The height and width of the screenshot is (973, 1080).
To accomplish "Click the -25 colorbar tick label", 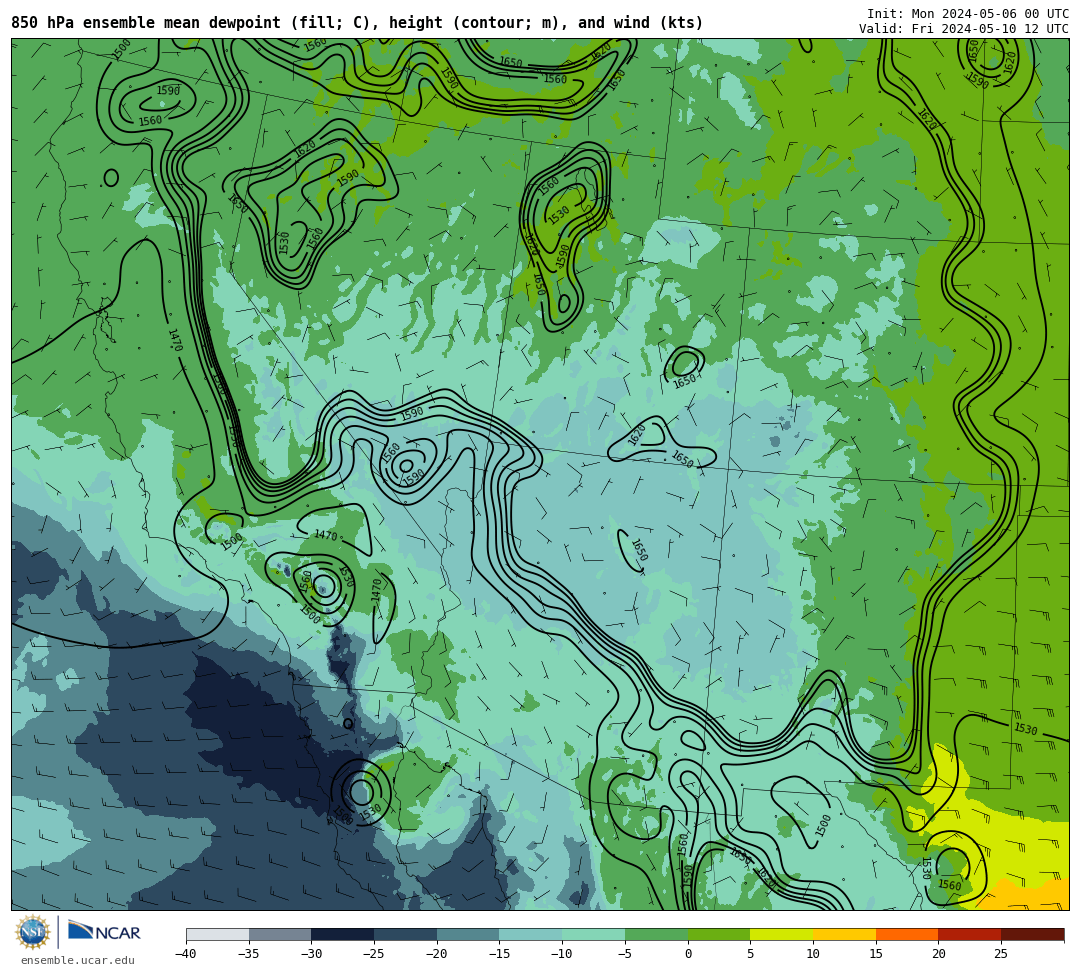I will point(373,954).
